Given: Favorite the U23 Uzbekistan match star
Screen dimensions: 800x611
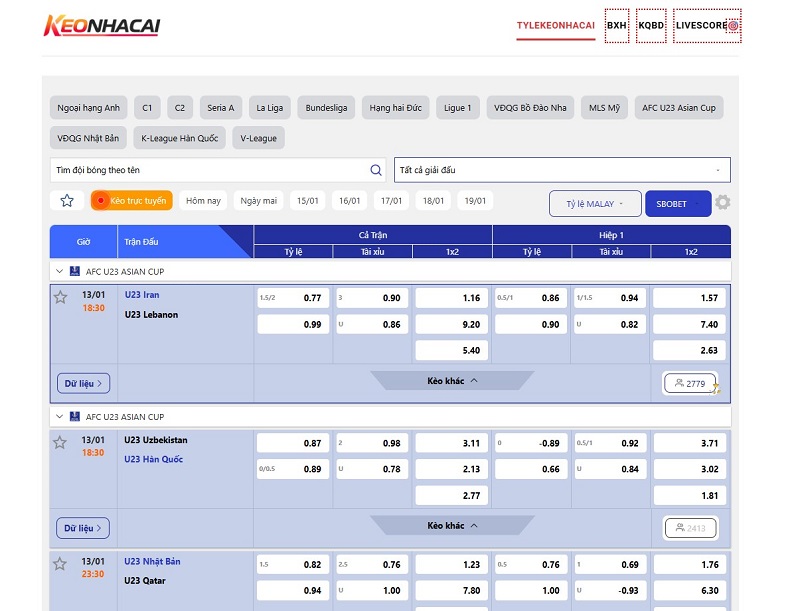Looking at the screenshot, I should (x=60, y=442).
